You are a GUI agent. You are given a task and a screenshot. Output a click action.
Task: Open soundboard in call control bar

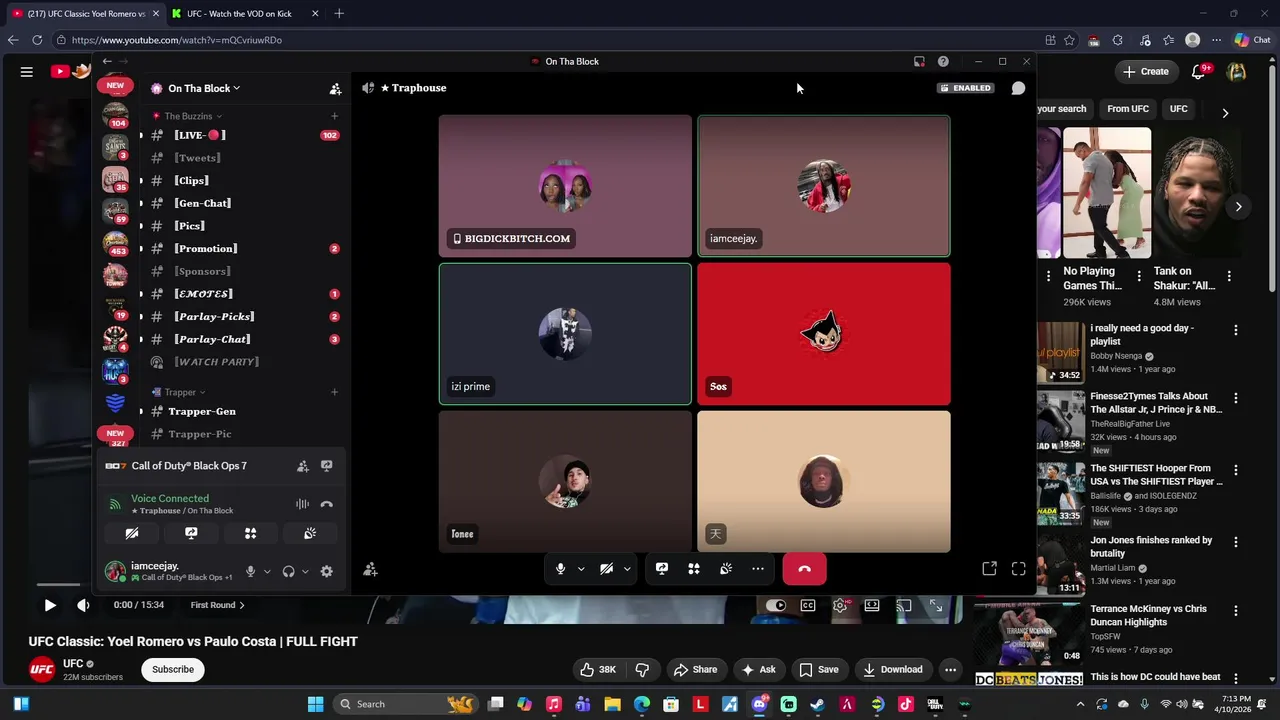pyautogui.click(x=726, y=569)
